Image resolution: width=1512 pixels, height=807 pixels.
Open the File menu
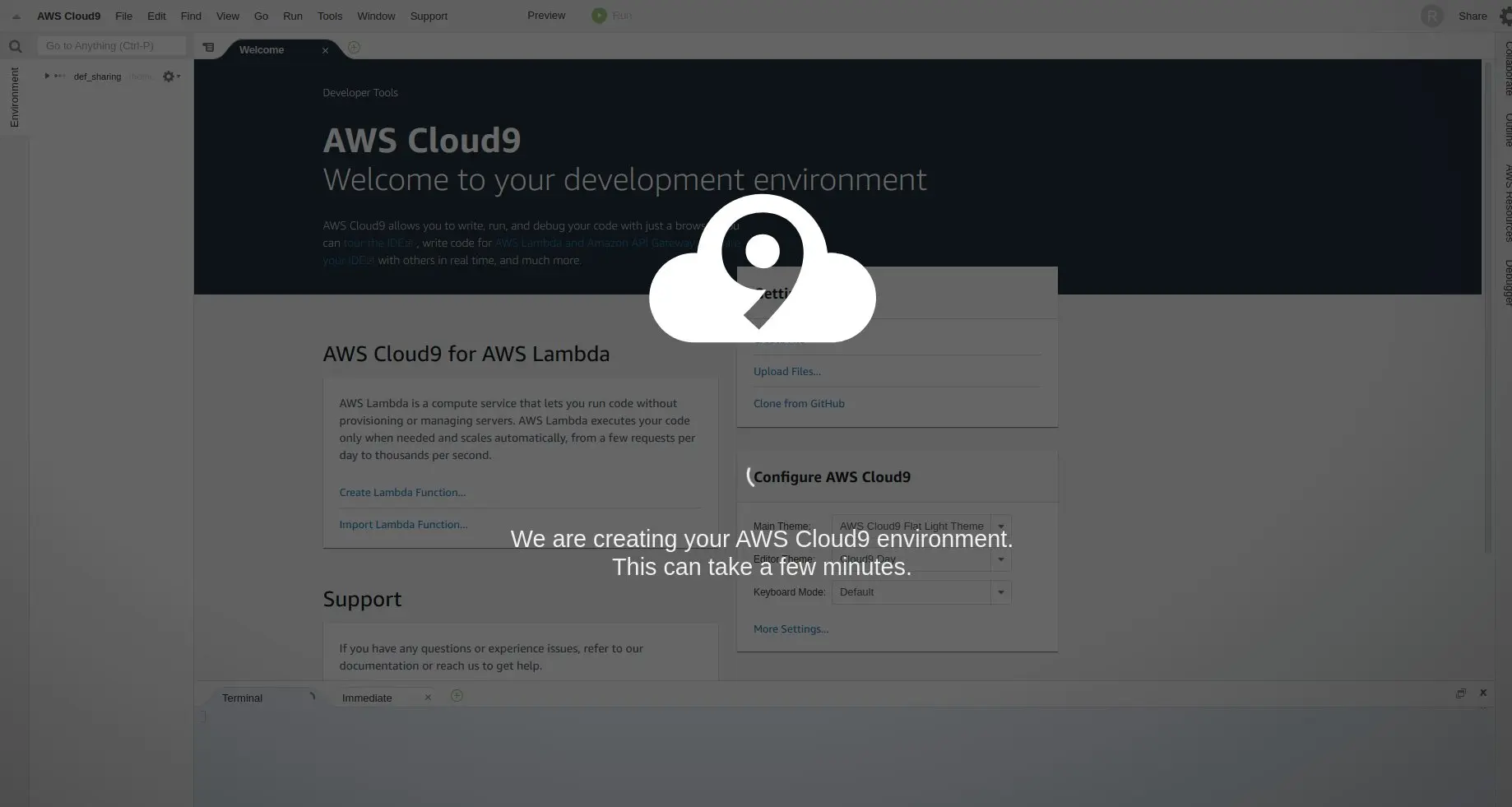(x=123, y=16)
